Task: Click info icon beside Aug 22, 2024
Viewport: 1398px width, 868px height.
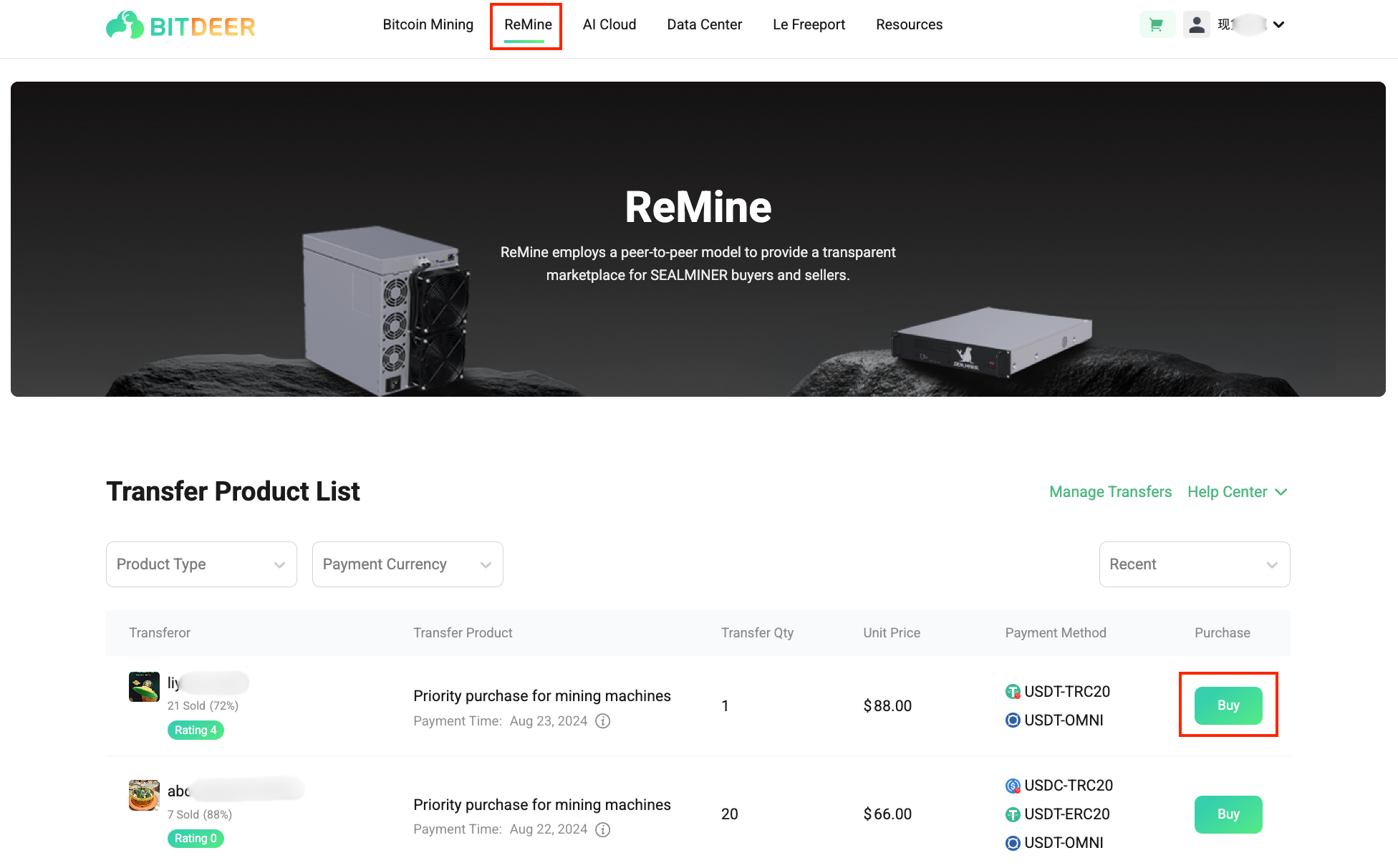Action: (603, 829)
